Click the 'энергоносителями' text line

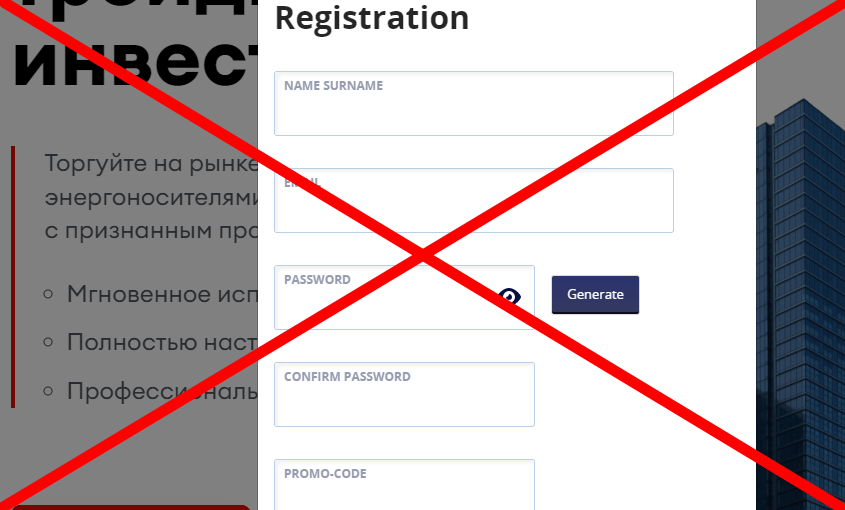click(151, 197)
